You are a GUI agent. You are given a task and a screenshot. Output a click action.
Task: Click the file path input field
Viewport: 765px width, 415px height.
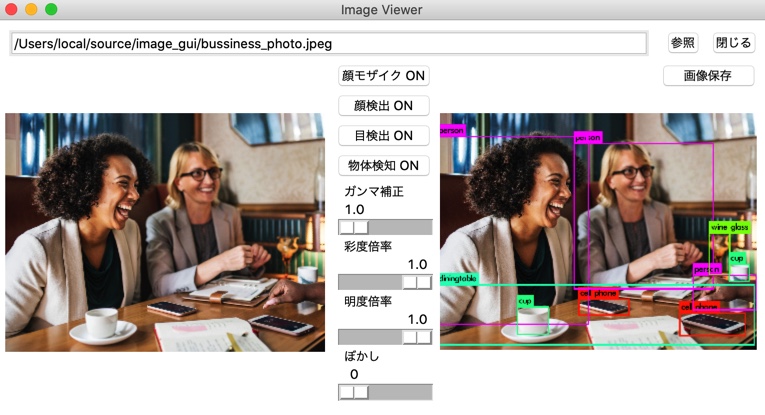click(329, 44)
